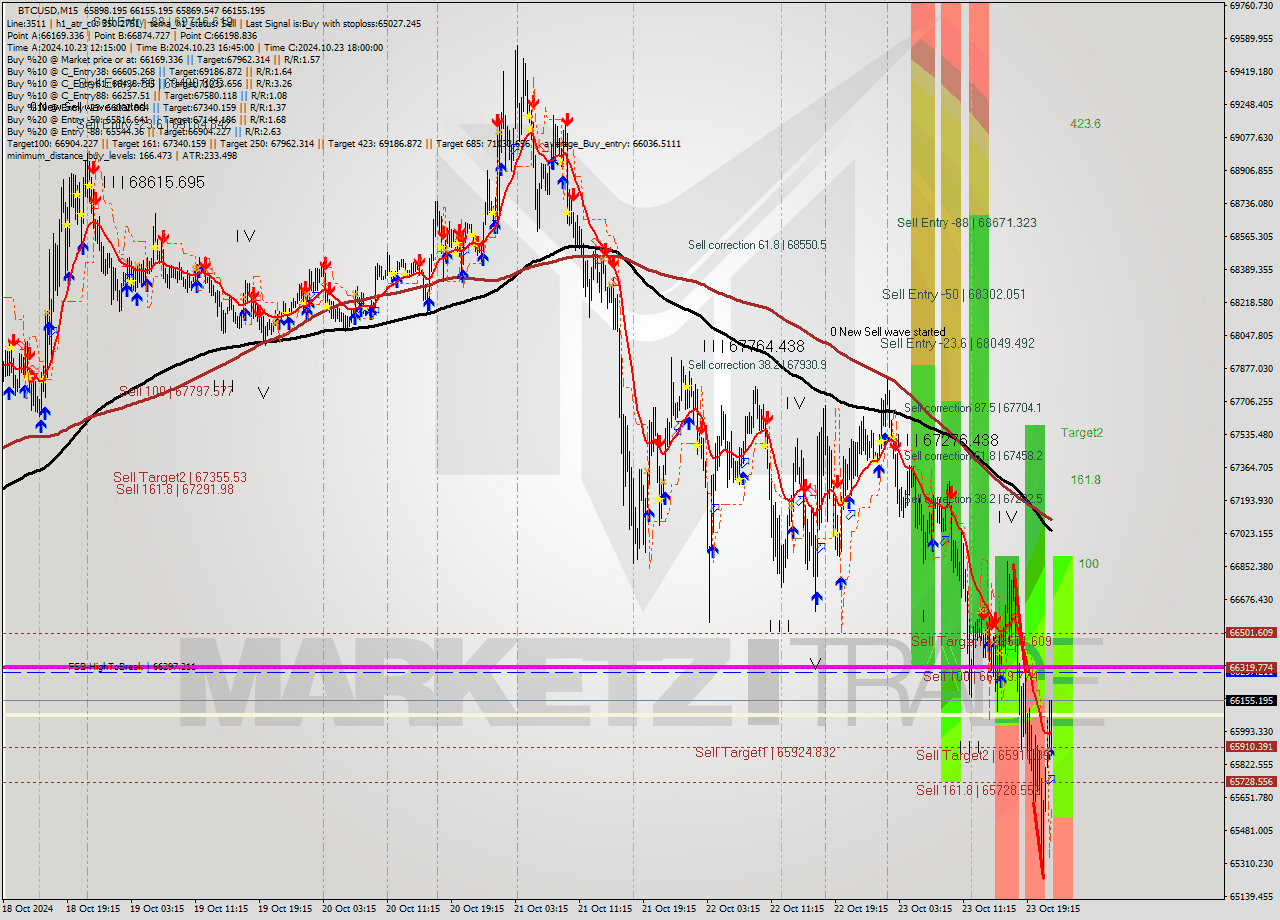
Task: Click the '22 Oct 19:15' time axis label
Action: (x=861, y=909)
